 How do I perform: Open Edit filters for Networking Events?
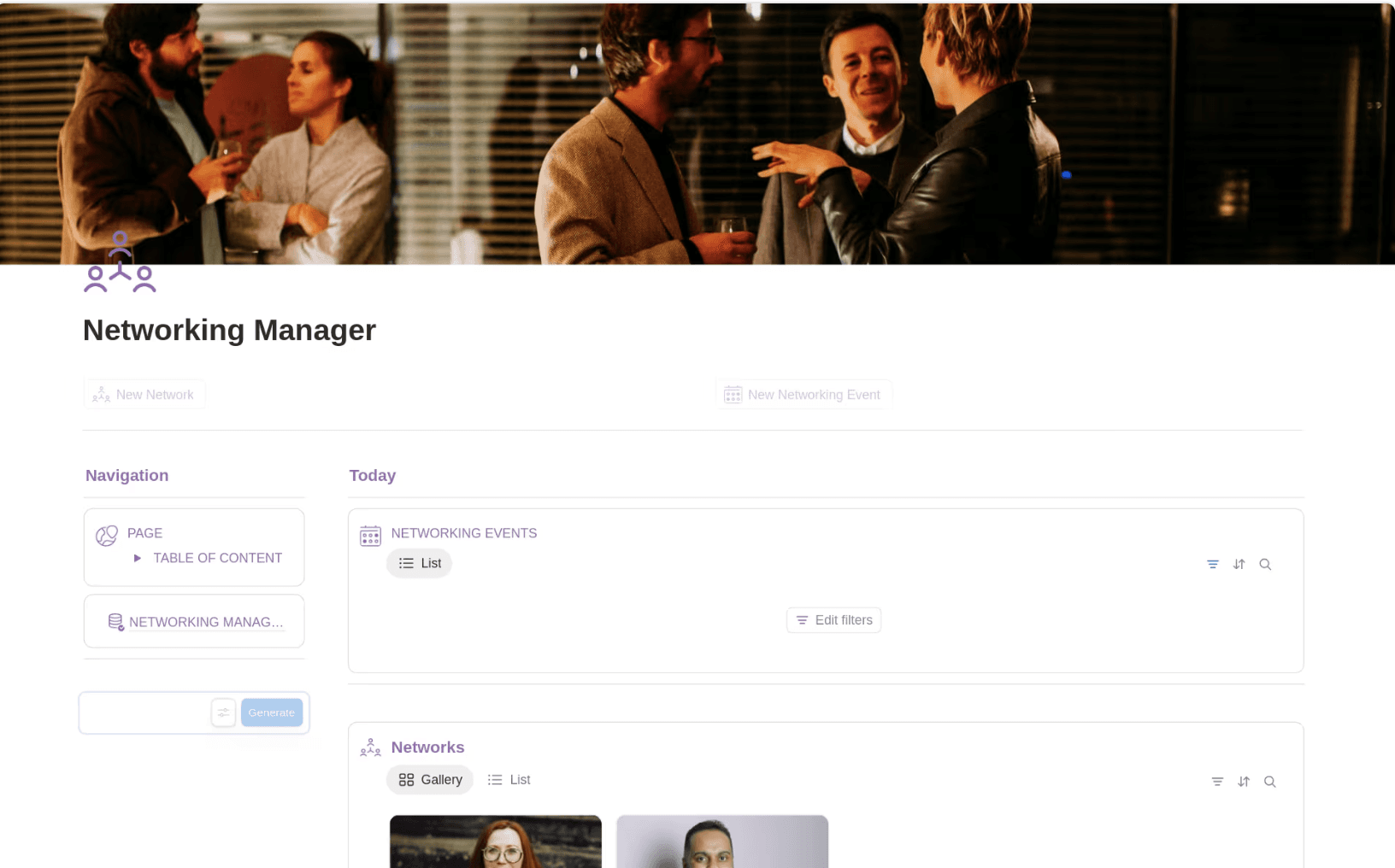point(833,619)
